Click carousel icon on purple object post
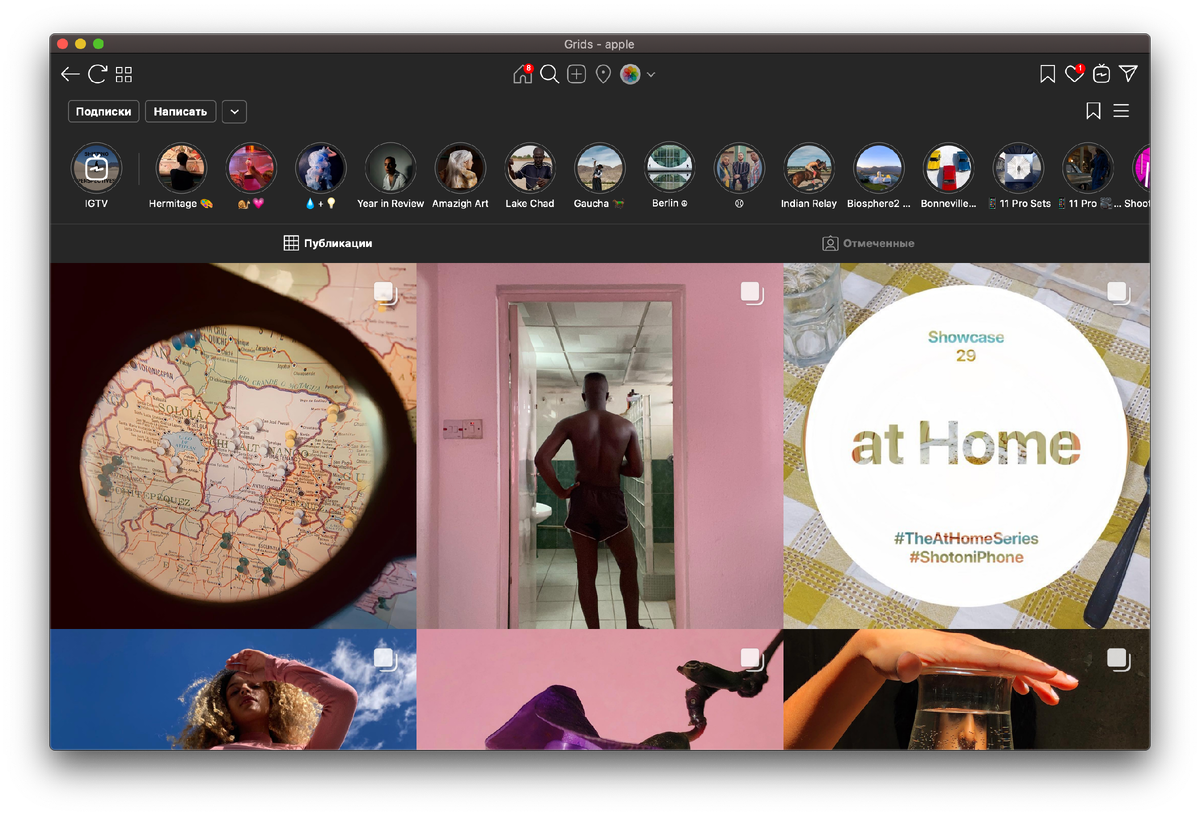Viewport: 1200px width, 816px height. point(752,659)
